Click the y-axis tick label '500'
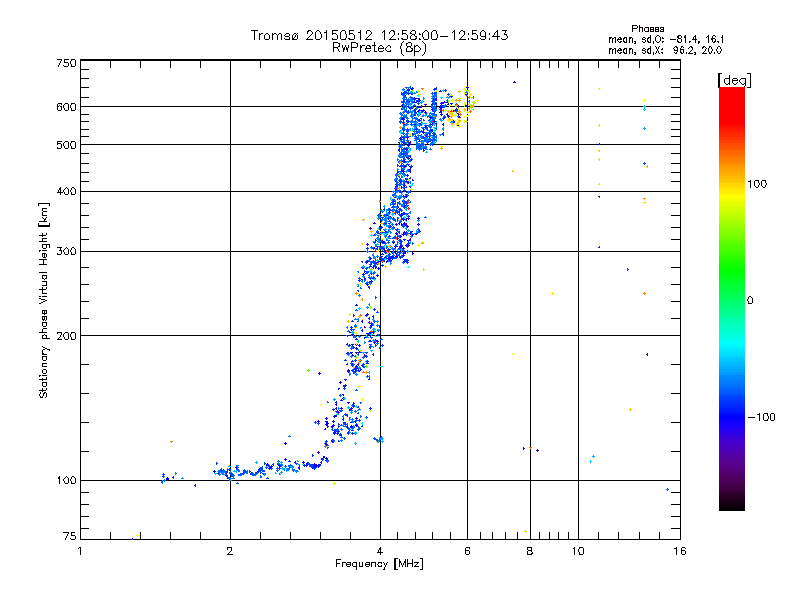Screen dimensions: 800x600 (67, 145)
